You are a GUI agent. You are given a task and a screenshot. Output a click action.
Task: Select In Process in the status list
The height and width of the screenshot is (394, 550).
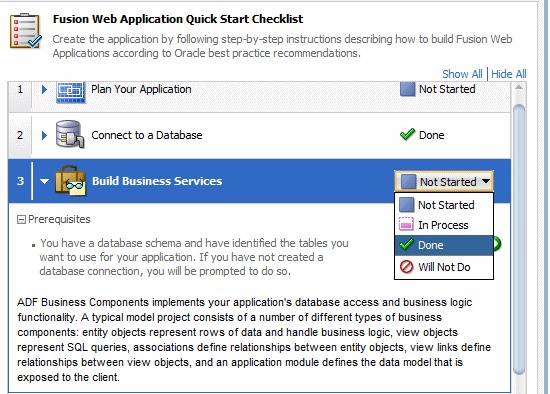tap(444, 225)
